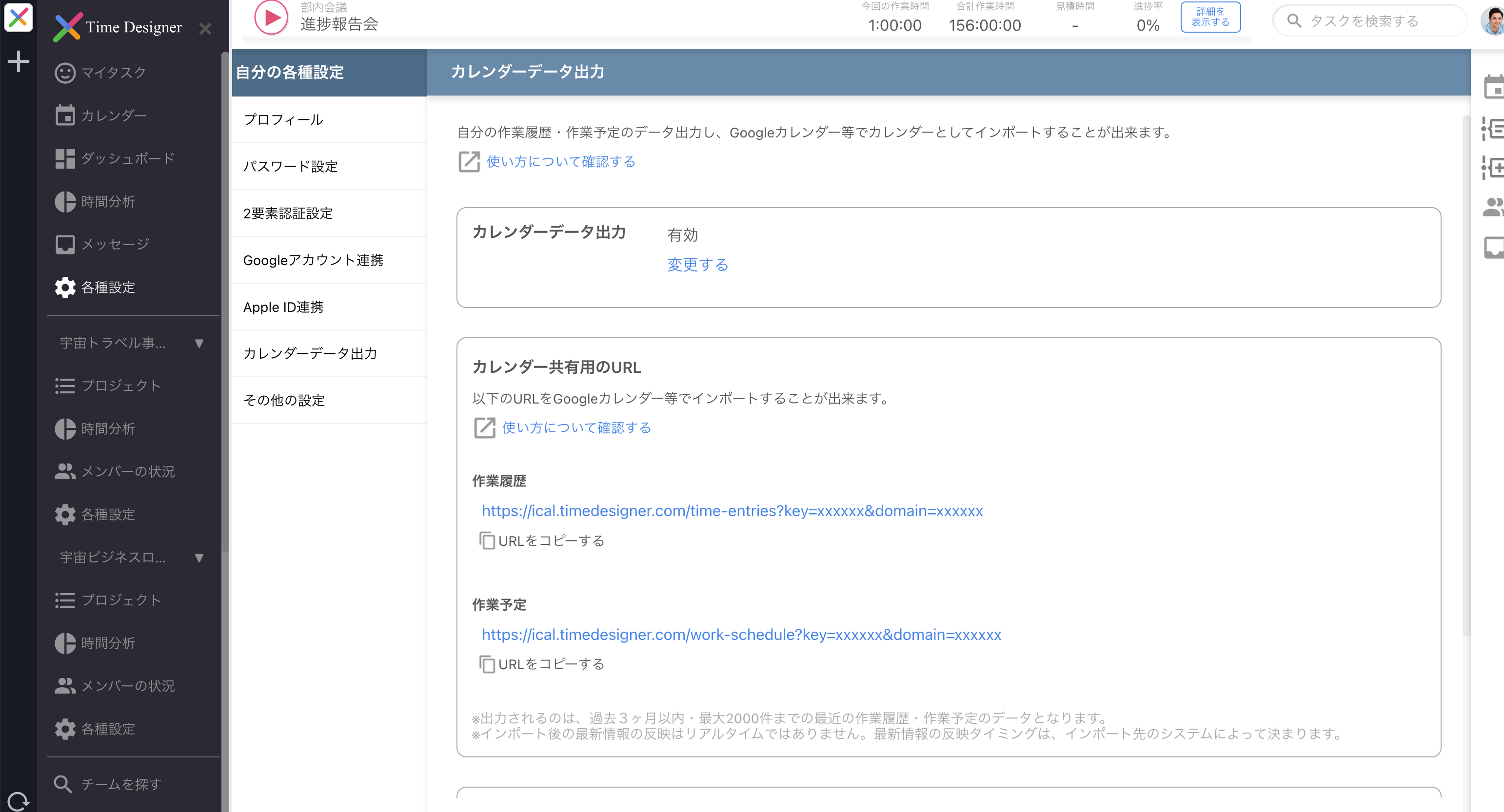Open プロジェクト under the 宇宙ビジネスロ team

point(107,600)
